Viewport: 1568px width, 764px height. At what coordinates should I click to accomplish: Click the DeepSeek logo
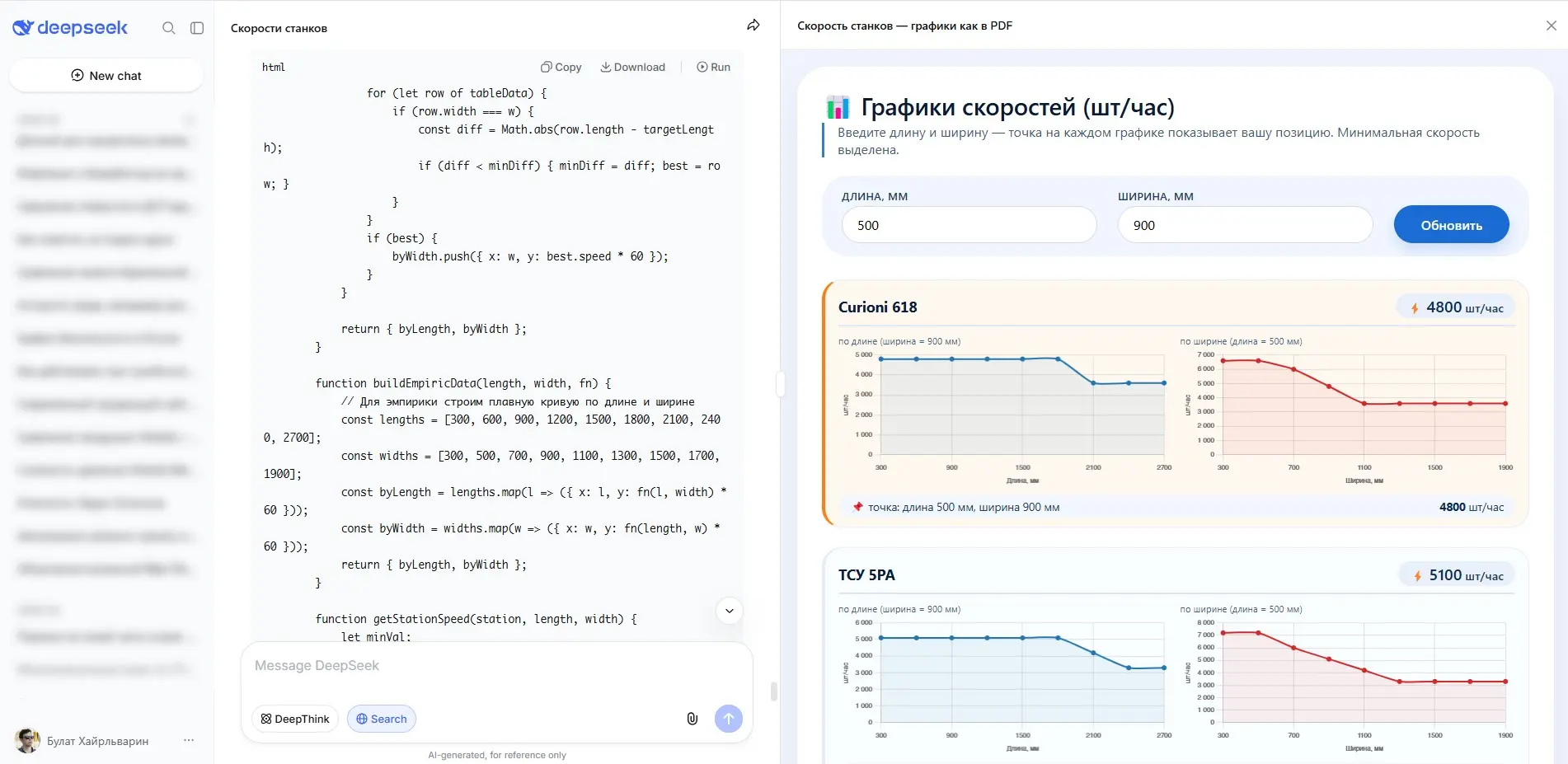70,28
